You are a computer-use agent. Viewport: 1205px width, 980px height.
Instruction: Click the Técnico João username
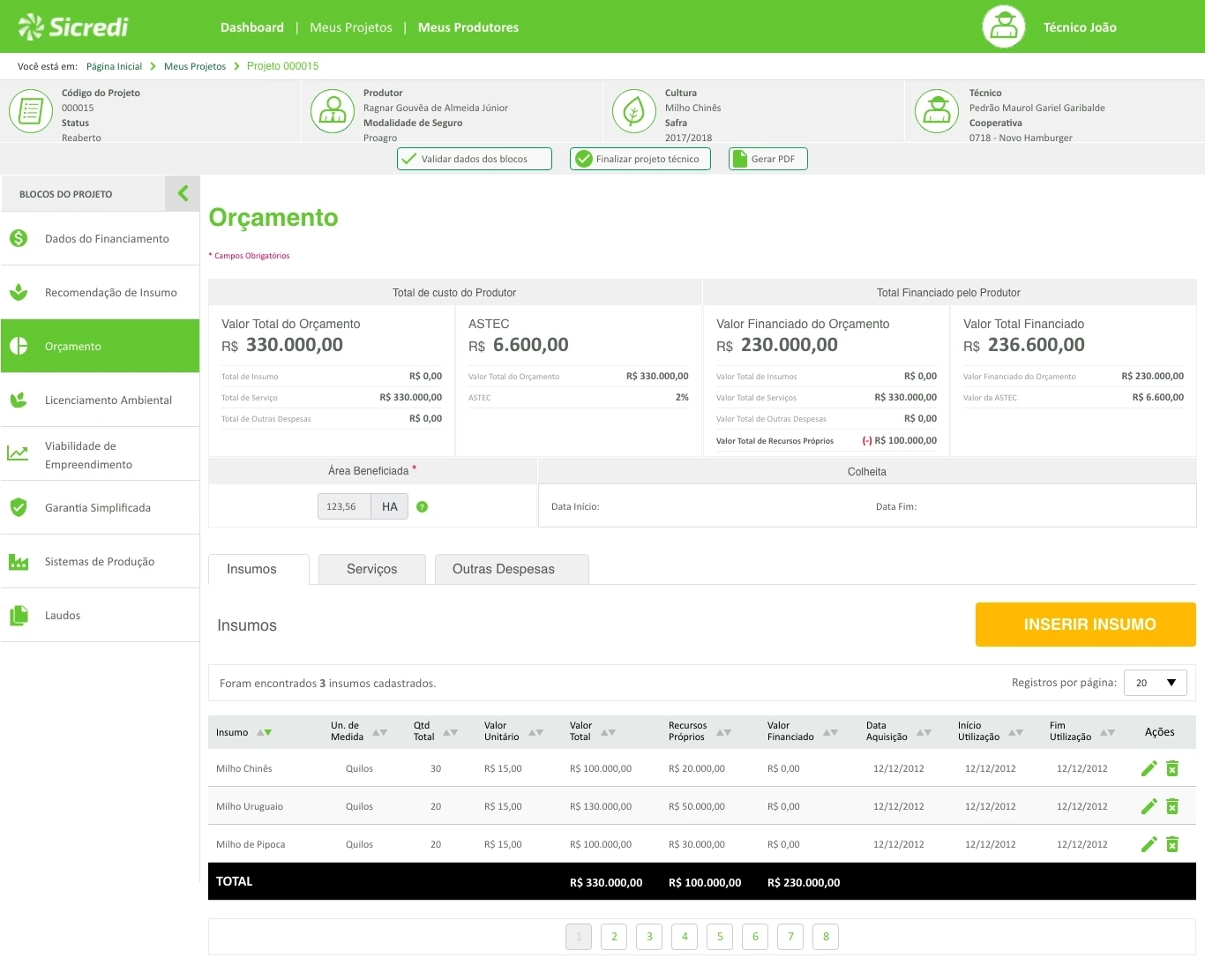click(1080, 27)
